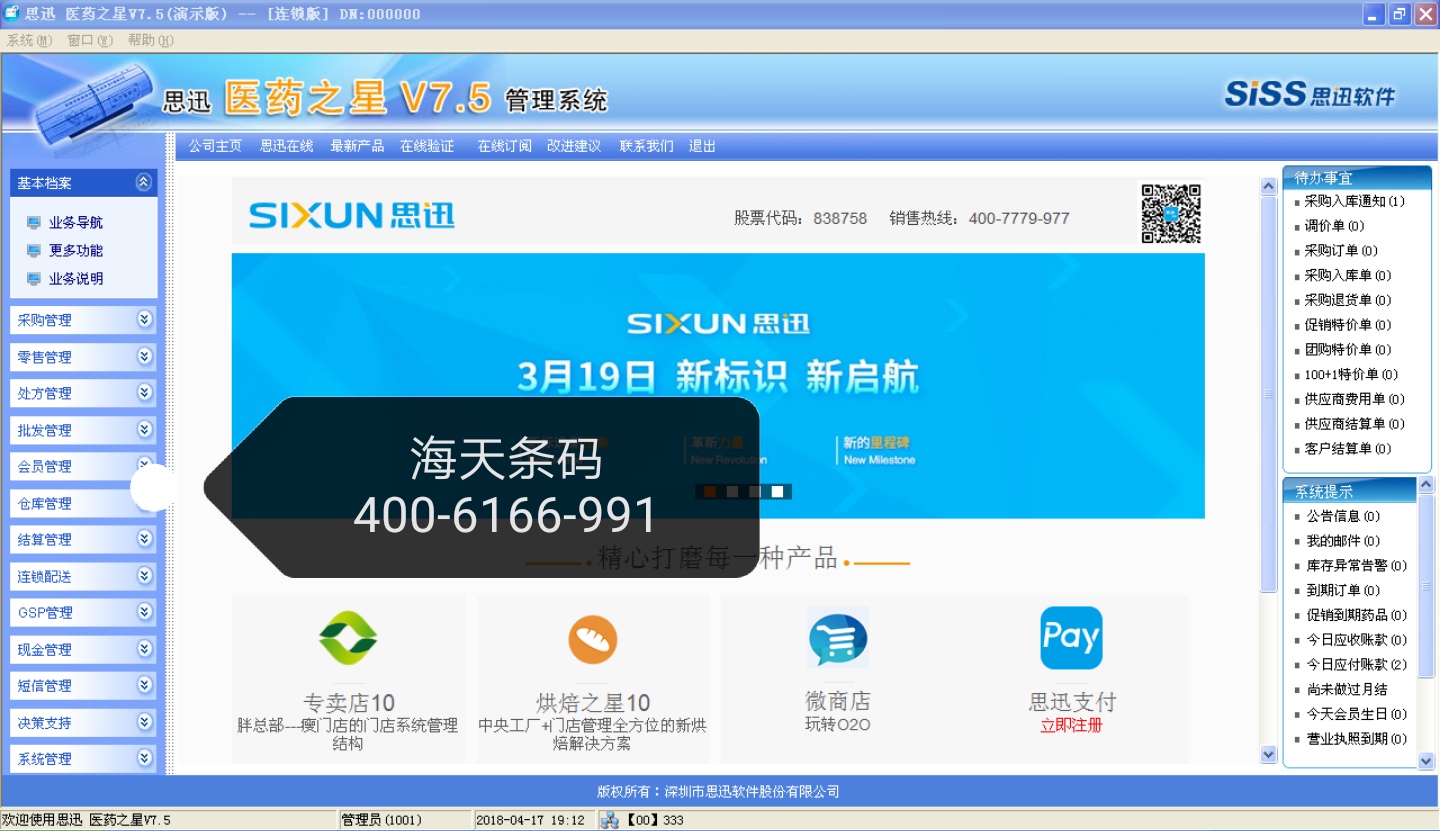Click the 业务导航 monitor icon

pyautogui.click(x=34, y=223)
